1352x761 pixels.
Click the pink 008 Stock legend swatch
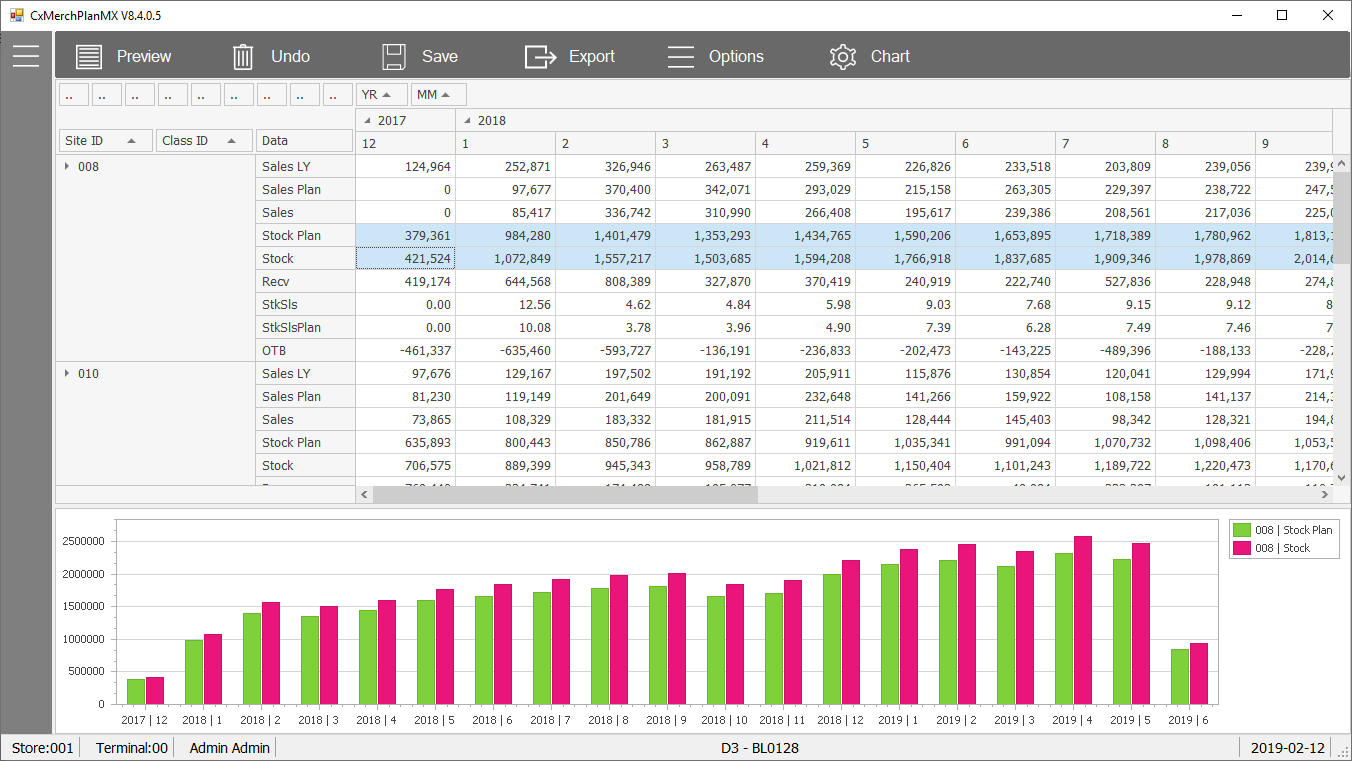[1242, 548]
